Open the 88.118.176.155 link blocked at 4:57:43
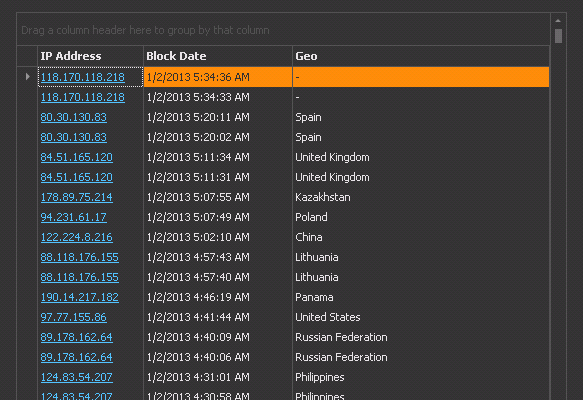 click(x=80, y=257)
